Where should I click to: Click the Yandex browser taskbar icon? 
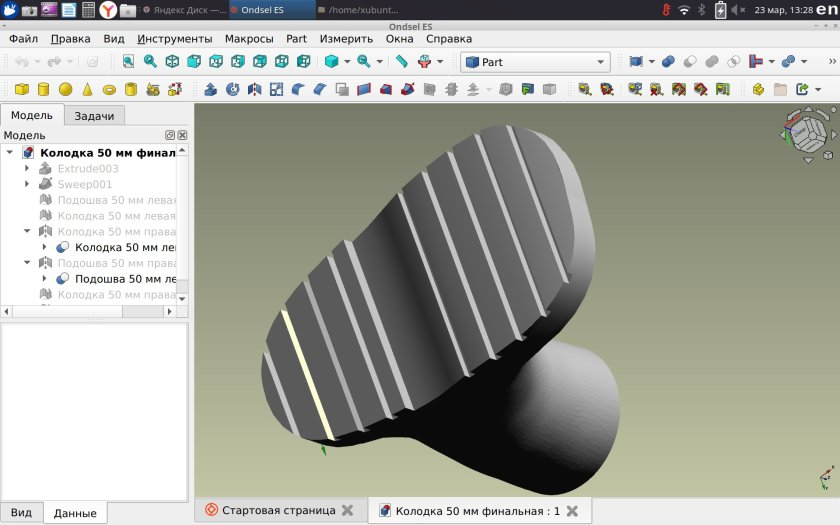tap(108, 10)
